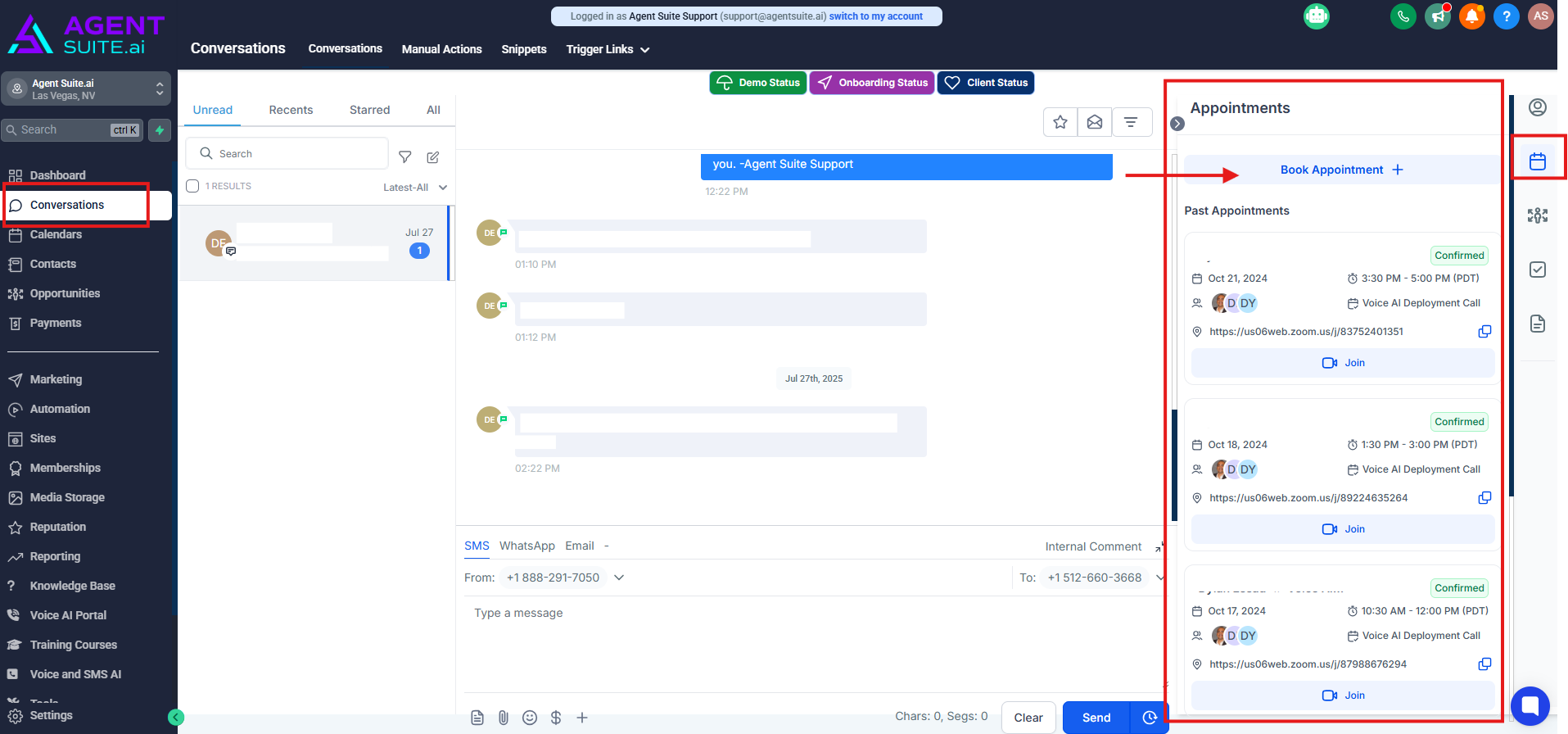Click switch to my account link
Screen dimensions: 1568x734
[875, 16]
